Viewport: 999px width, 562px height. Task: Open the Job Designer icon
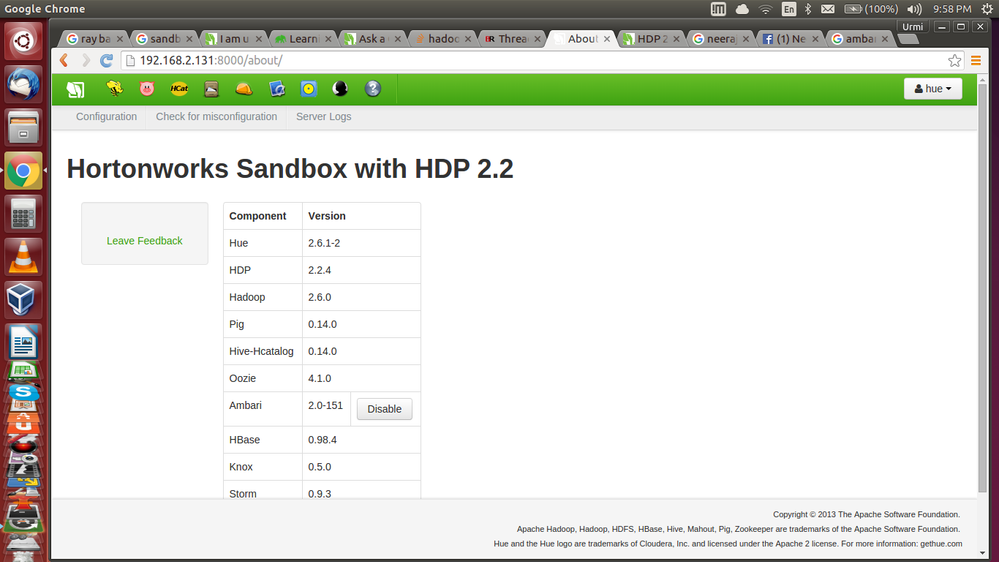pyautogui.click(x=277, y=89)
